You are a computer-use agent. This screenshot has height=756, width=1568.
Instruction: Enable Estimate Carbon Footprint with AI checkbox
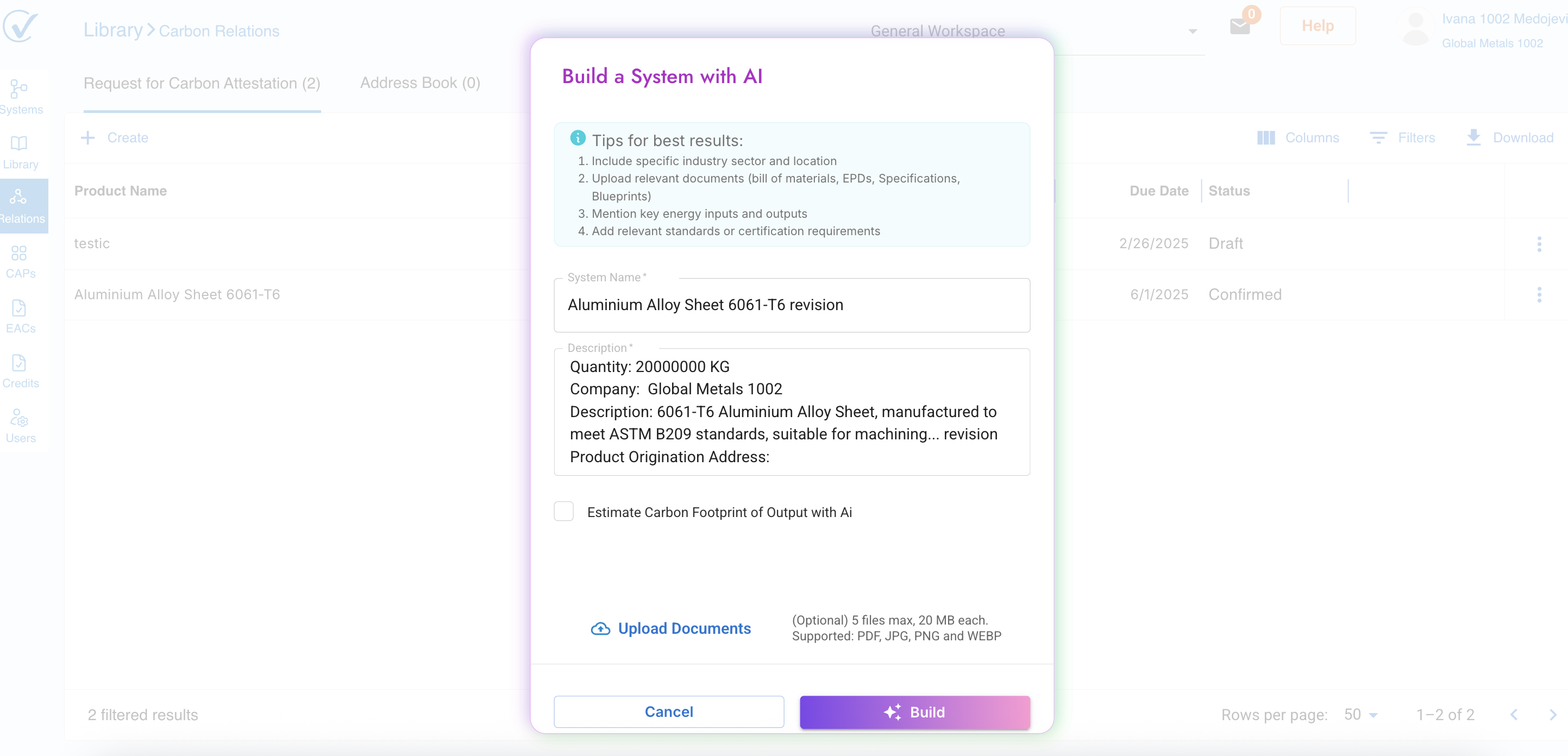[x=563, y=511]
